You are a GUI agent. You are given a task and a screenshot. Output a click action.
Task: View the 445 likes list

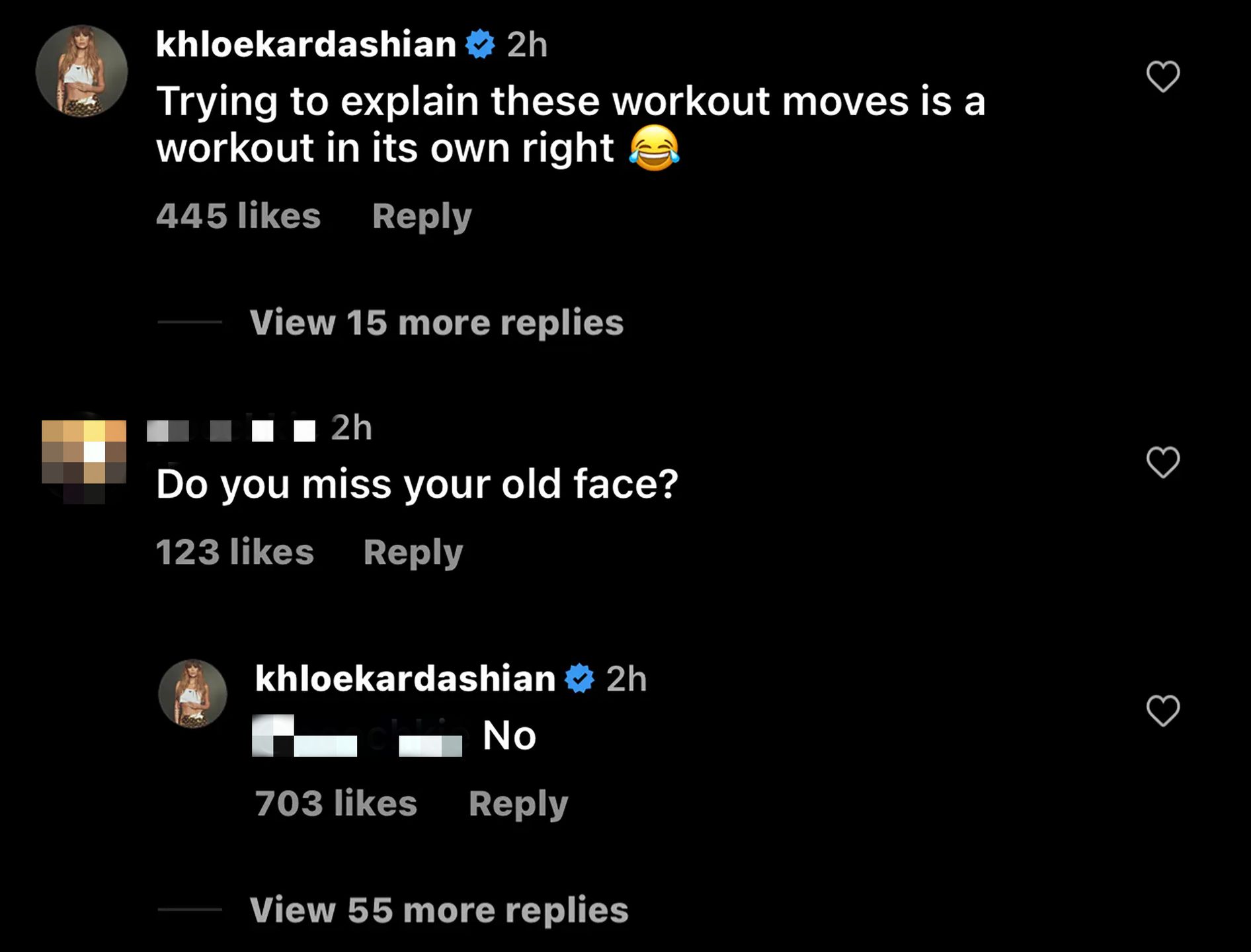pyautogui.click(x=238, y=216)
